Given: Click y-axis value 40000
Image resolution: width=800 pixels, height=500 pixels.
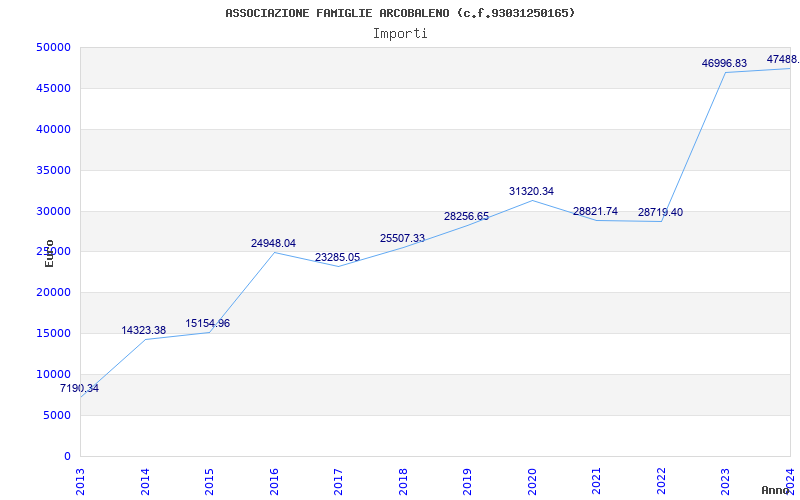Looking at the screenshot, I should 53,130.
